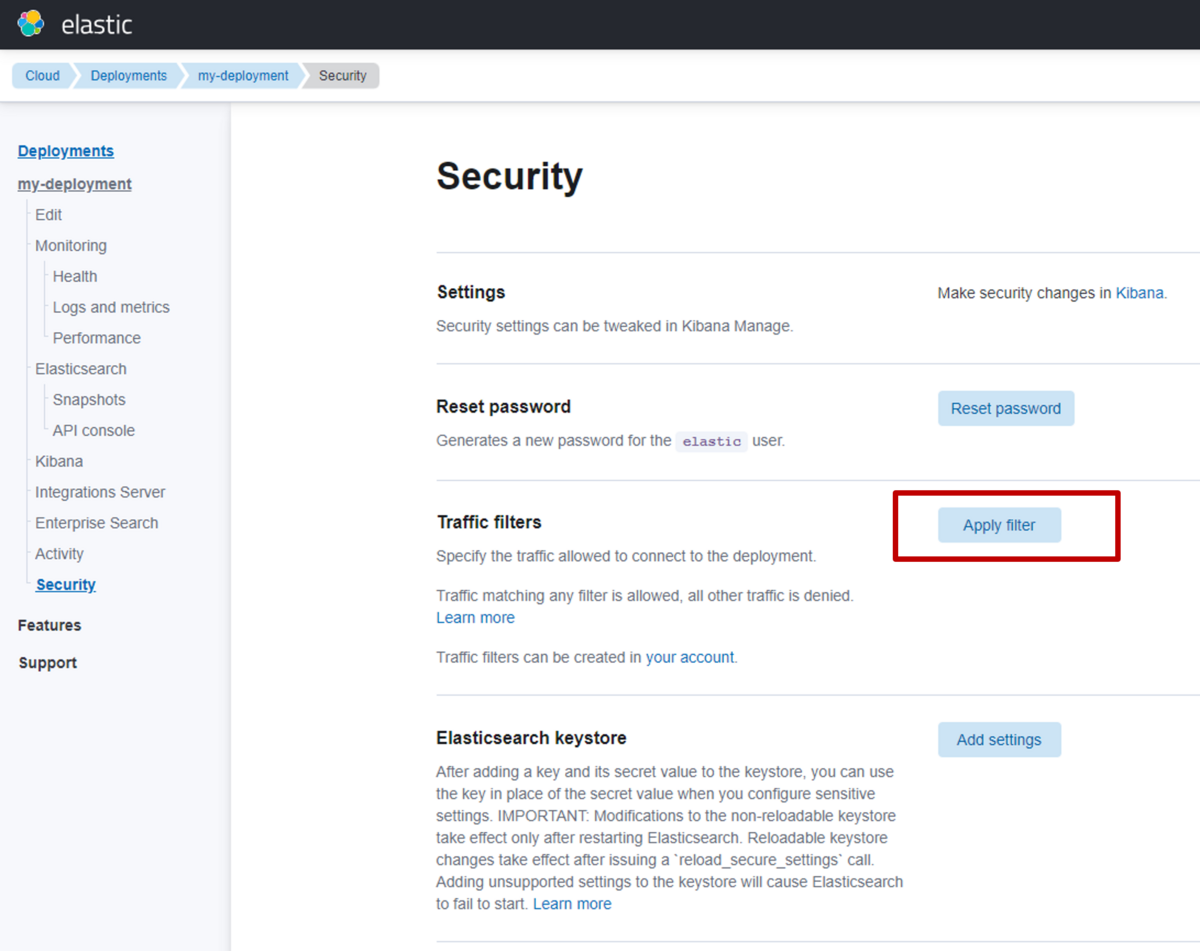The image size is (1200, 951).
Task: Click the Add settings button
Action: point(999,740)
